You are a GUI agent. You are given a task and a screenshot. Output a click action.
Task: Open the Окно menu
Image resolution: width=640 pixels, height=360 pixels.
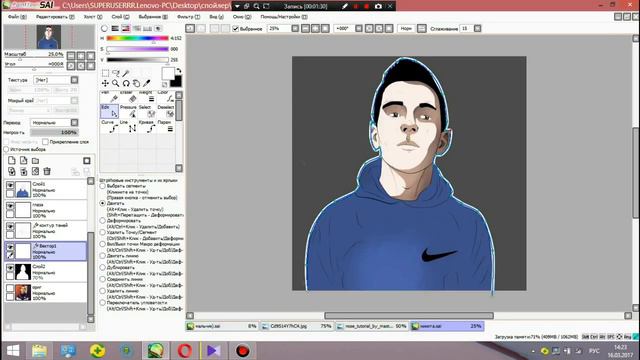pyautogui.click(x=242, y=17)
